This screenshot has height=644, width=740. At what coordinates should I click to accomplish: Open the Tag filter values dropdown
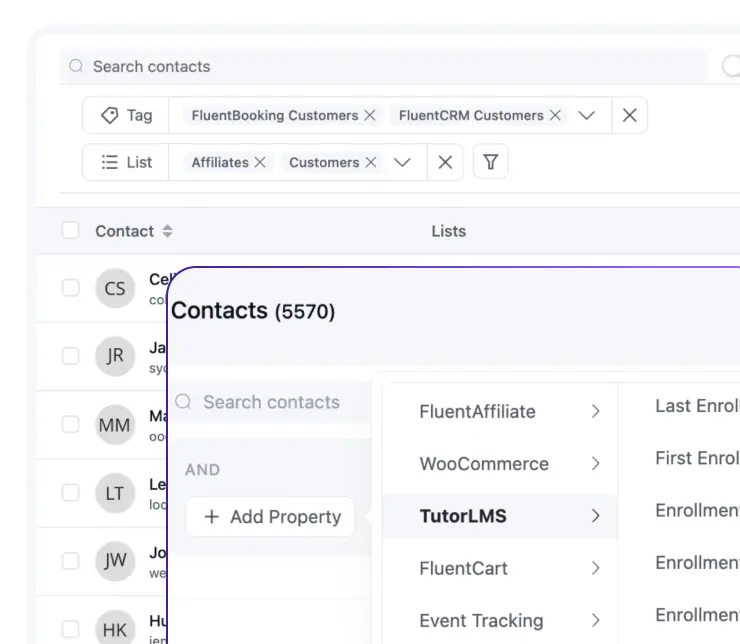[x=587, y=115]
